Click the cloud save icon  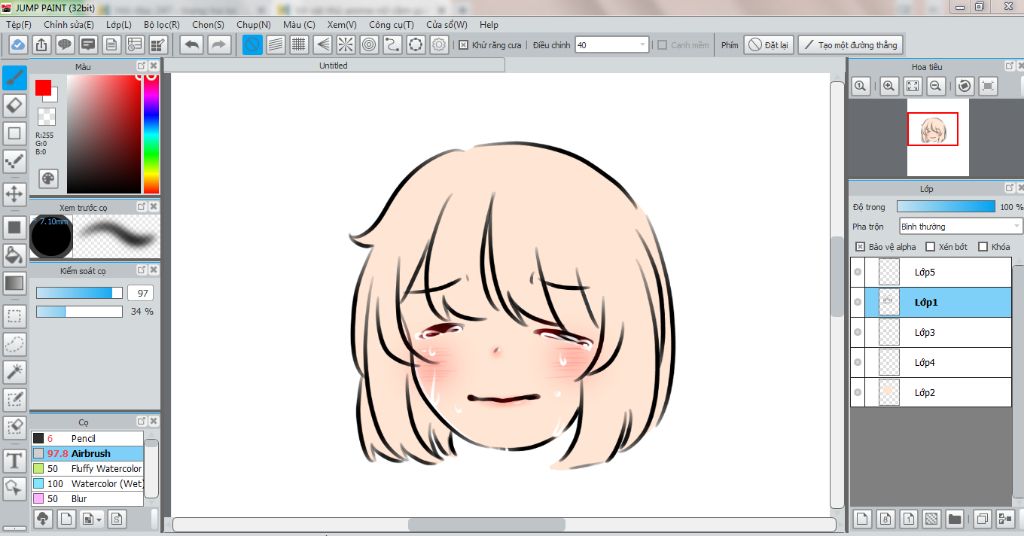coord(18,45)
